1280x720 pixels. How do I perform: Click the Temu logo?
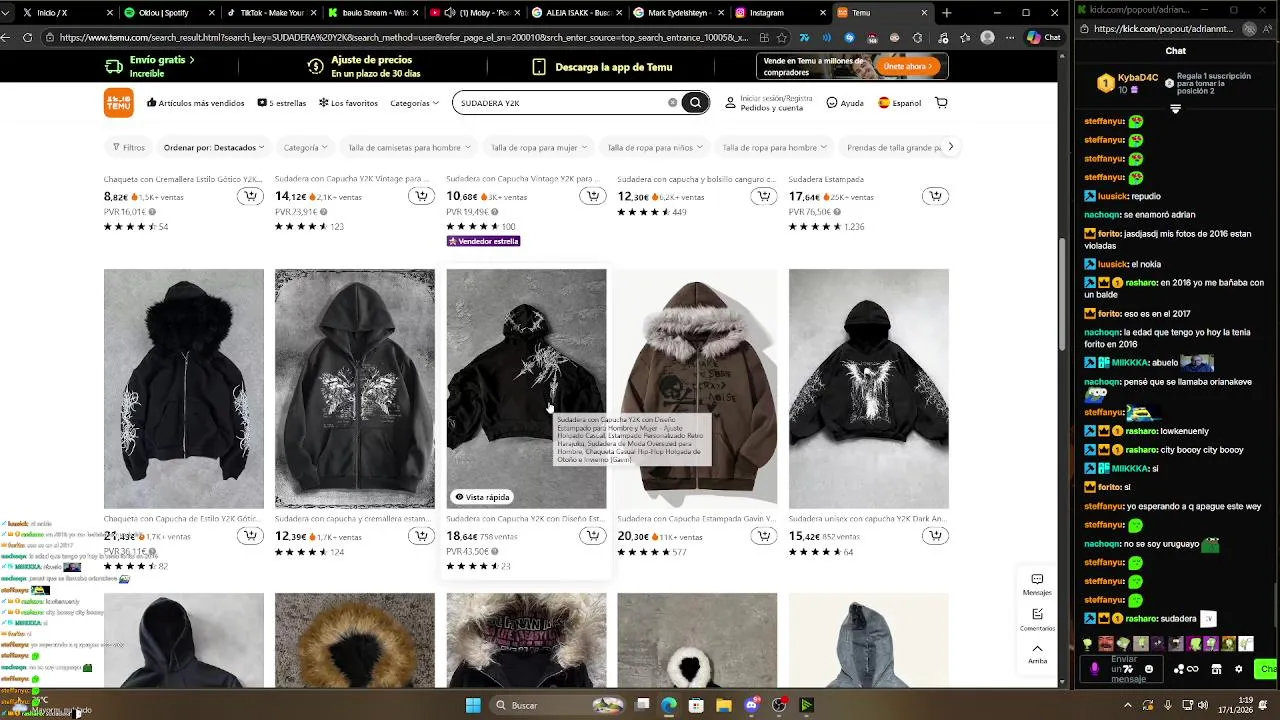(x=118, y=103)
